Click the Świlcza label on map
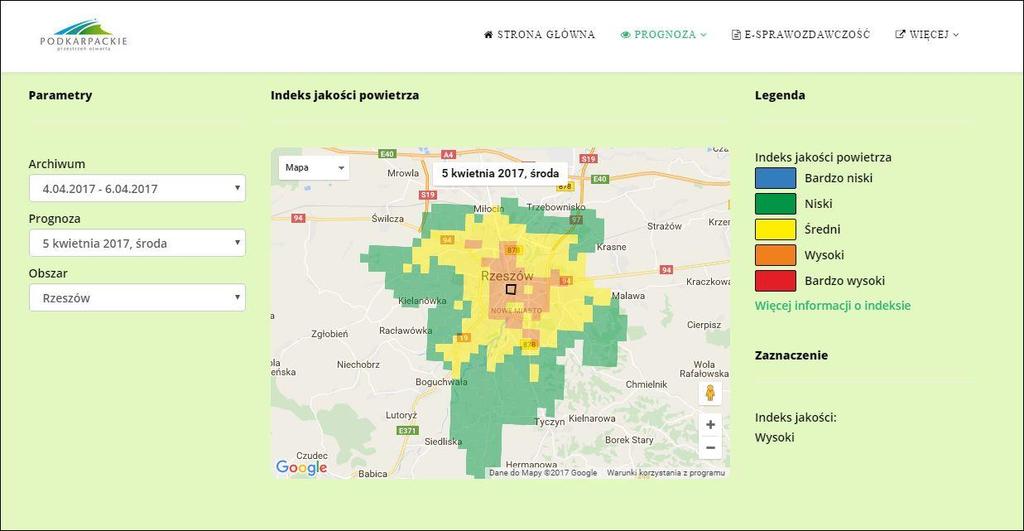This screenshot has height=531, width=1024. pos(387,219)
